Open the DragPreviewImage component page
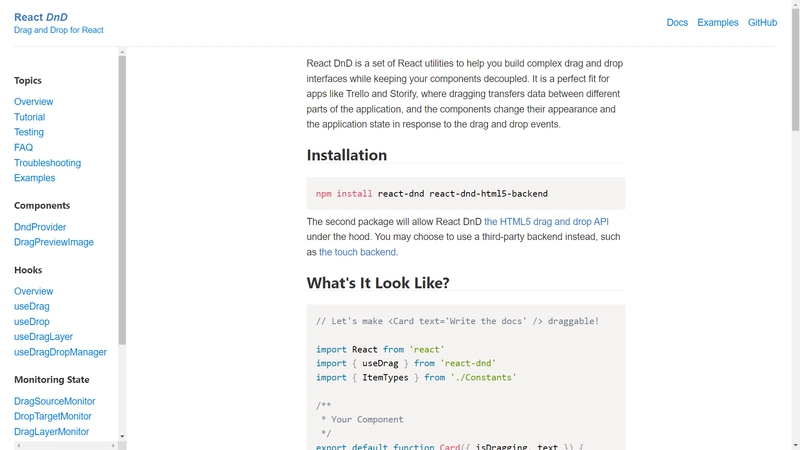 click(x=54, y=242)
